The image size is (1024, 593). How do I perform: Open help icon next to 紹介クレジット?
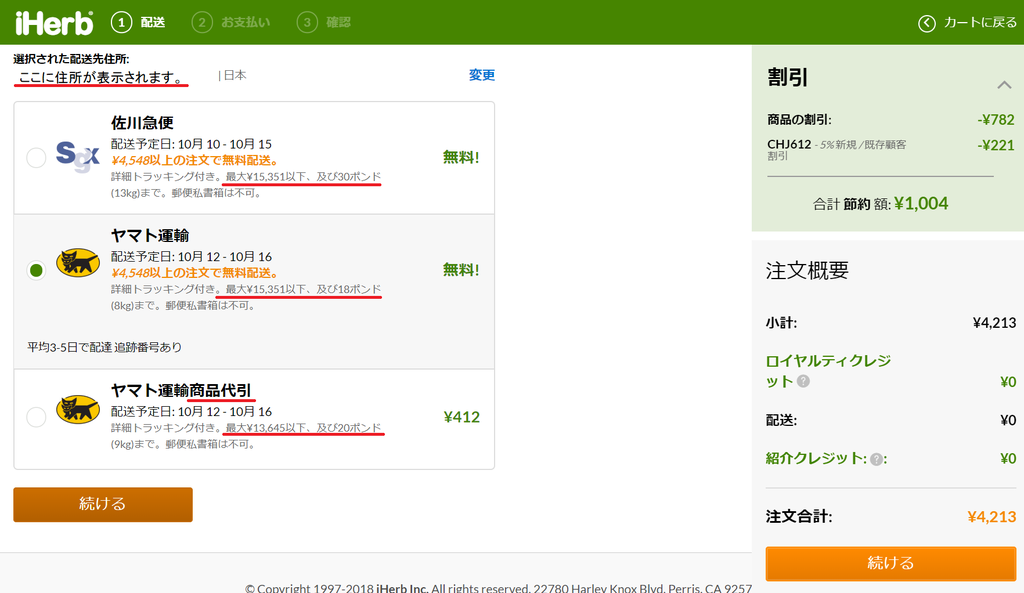876,459
